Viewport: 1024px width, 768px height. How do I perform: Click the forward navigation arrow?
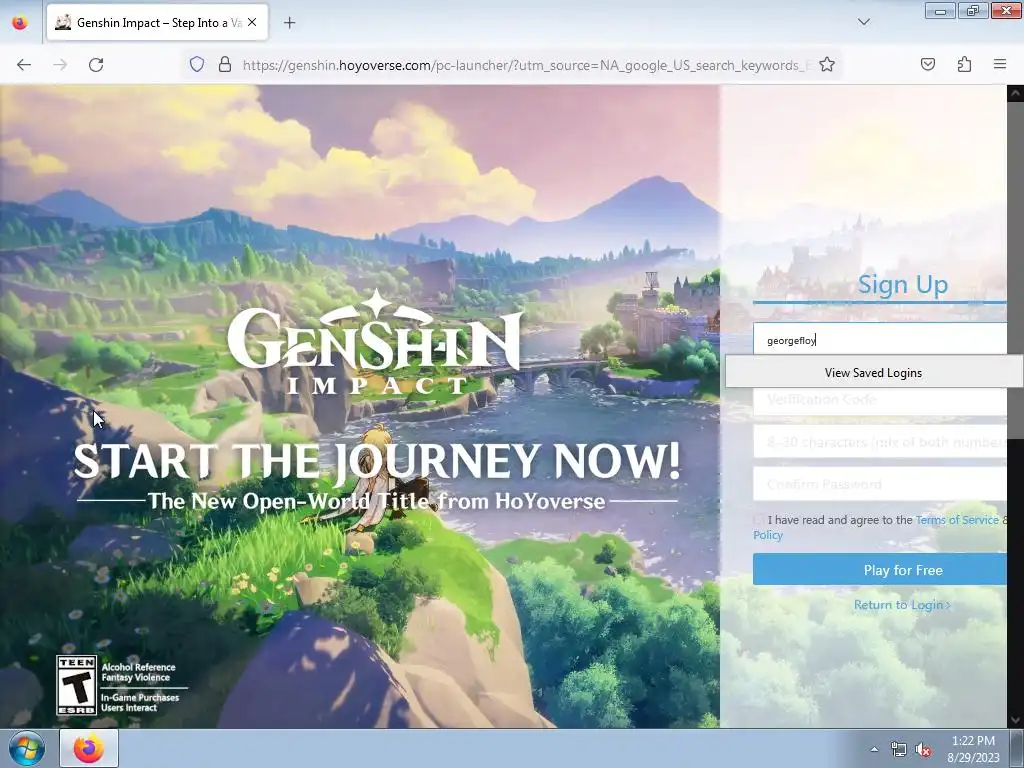point(60,65)
